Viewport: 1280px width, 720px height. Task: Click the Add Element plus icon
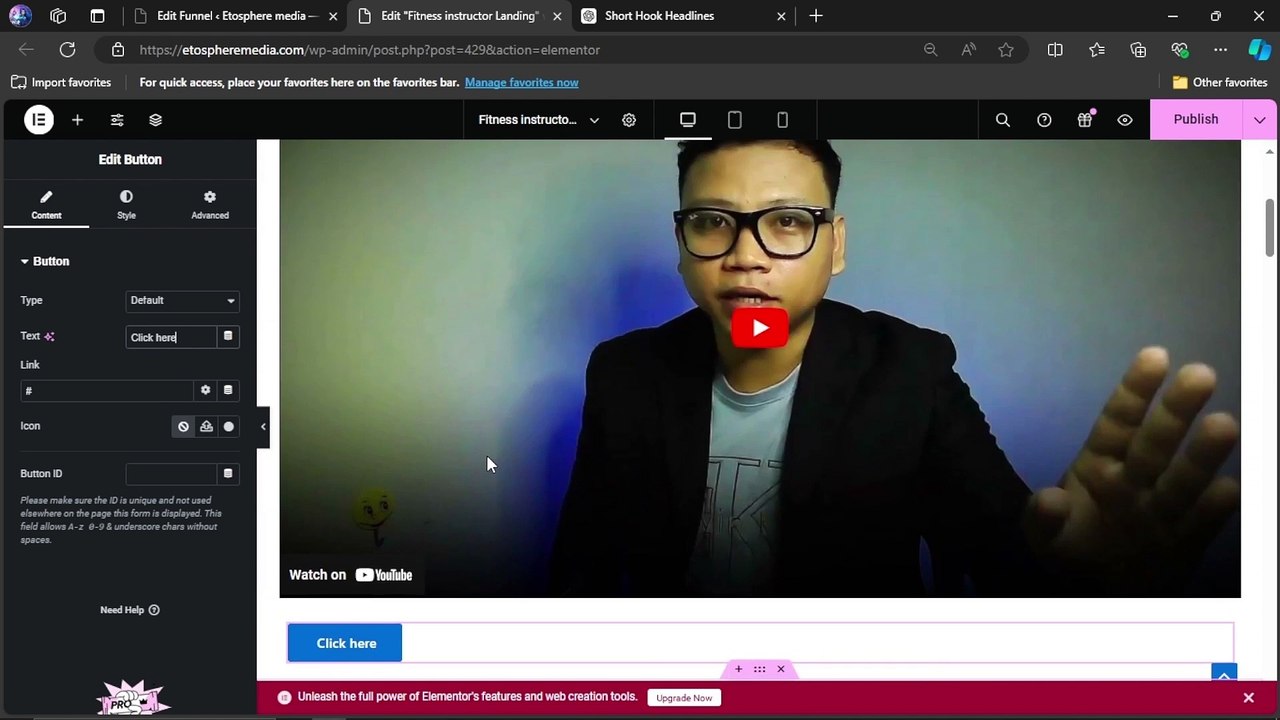coord(77,120)
